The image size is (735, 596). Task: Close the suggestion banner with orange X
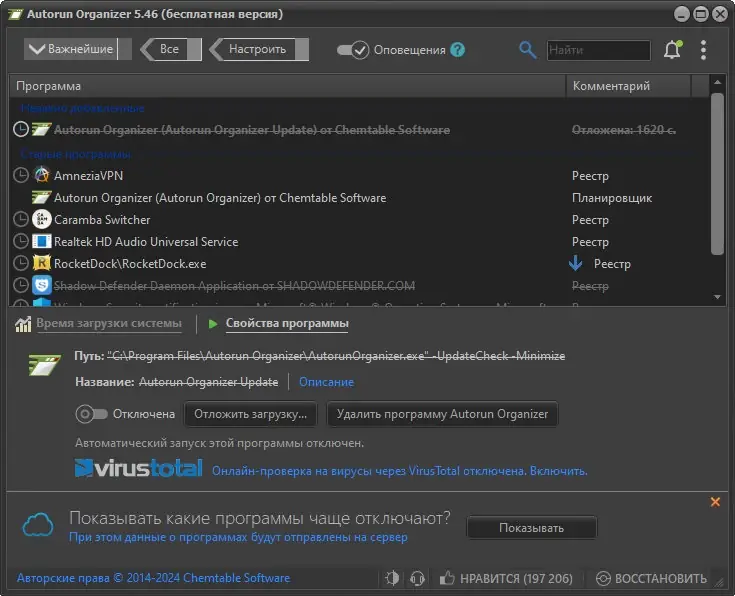coord(715,502)
